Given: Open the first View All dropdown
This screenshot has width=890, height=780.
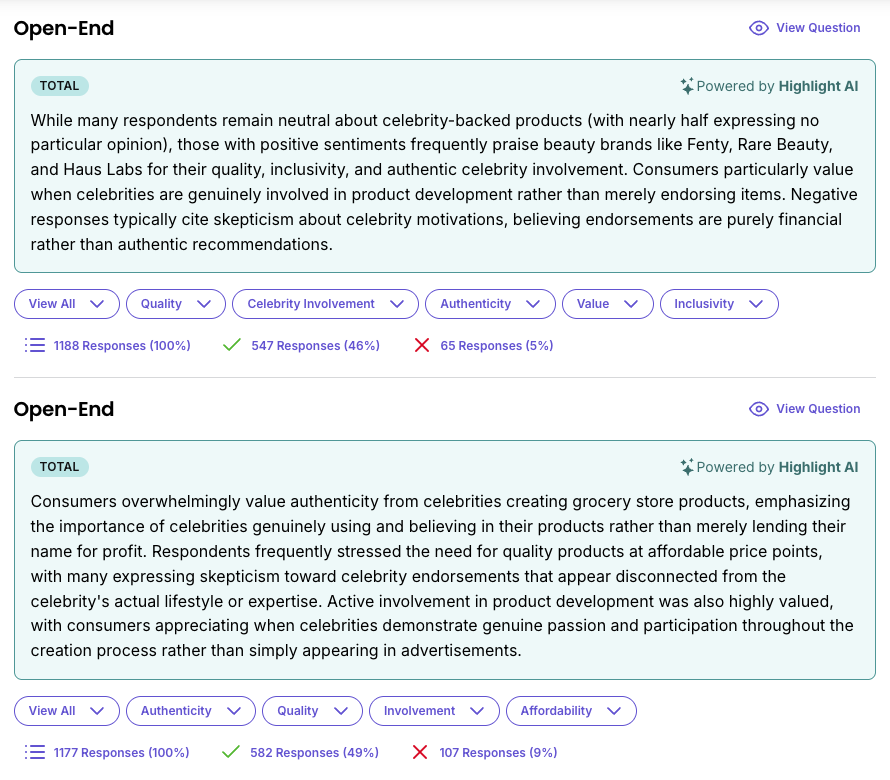Looking at the screenshot, I should point(67,304).
